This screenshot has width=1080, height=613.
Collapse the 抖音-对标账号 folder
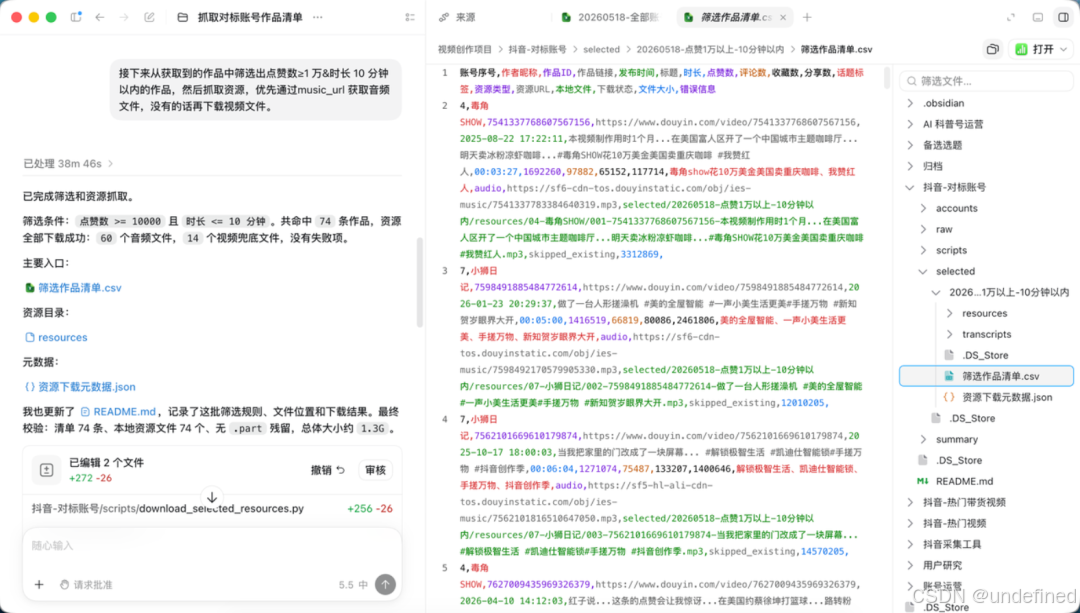click(x=911, y=187)
